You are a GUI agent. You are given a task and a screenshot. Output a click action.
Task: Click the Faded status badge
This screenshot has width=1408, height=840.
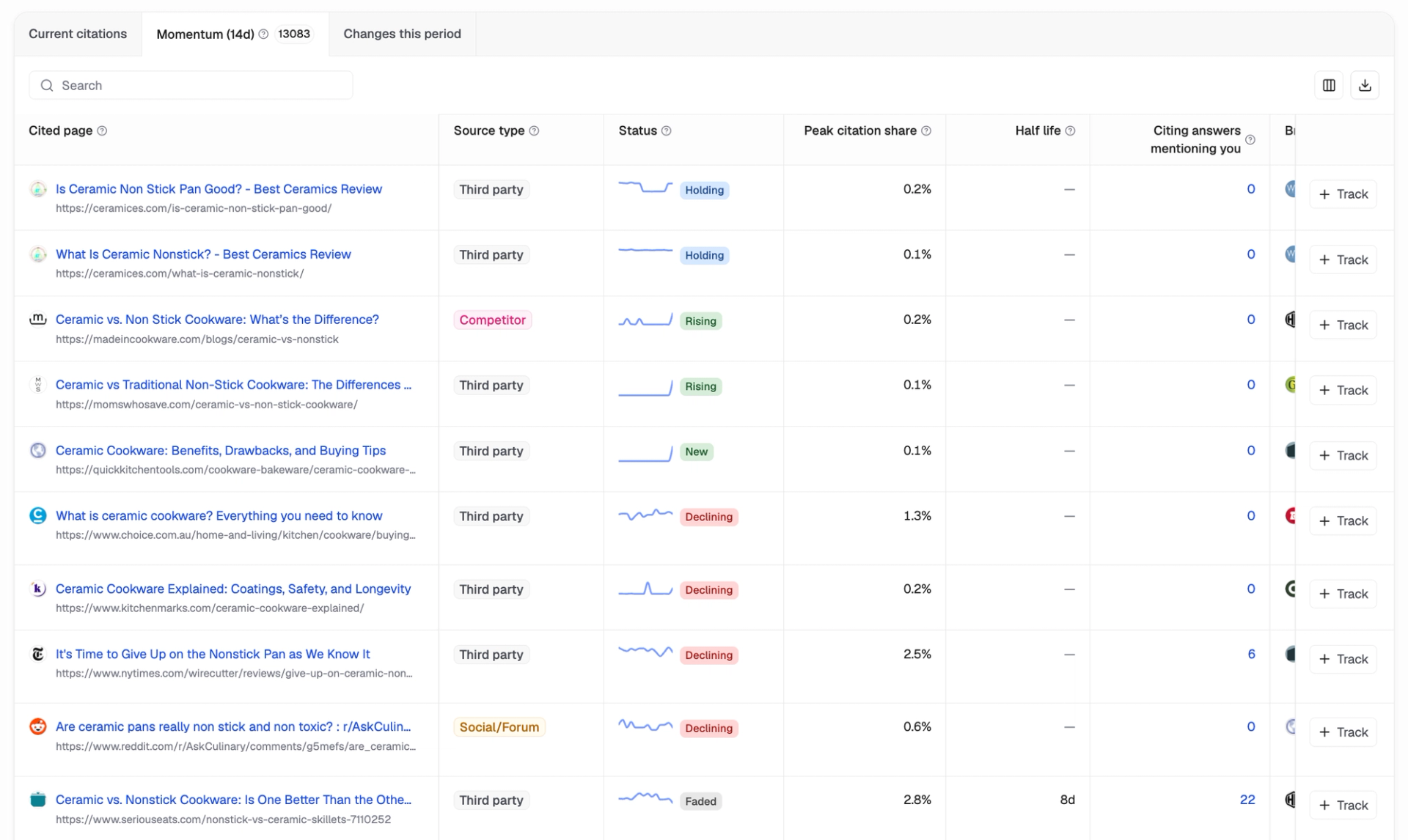point(700,801)
